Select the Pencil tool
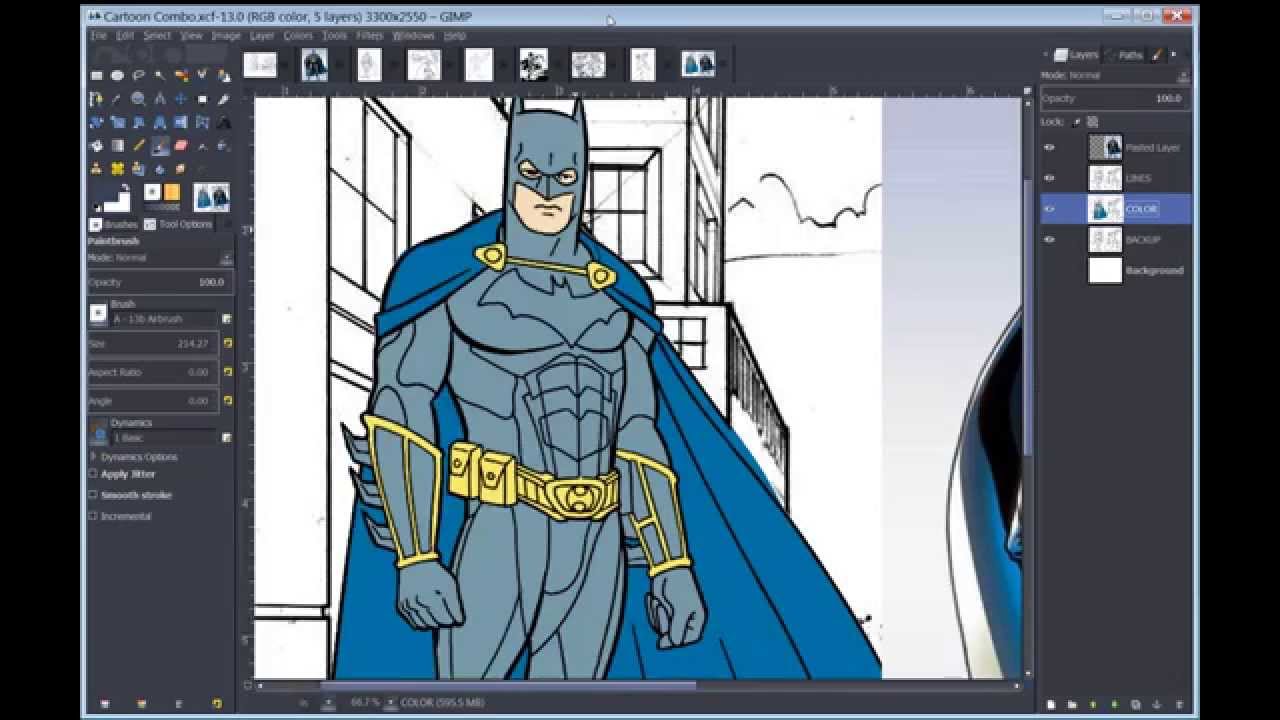The height and width of the screenshot is (720, 1280). 138,145
